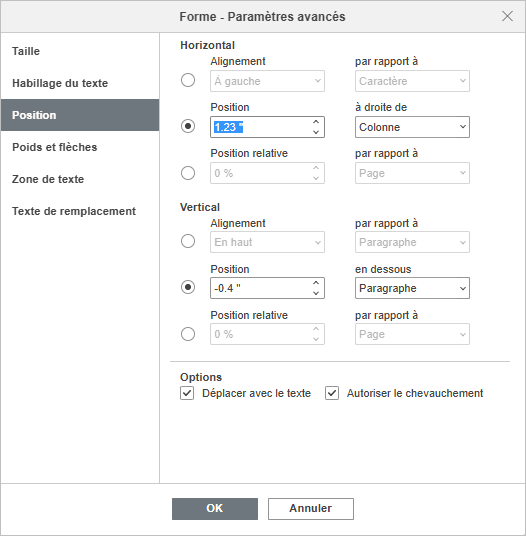The image size is (526, 536).
Task: Click in the vertical Position -0.4 field
Action: coord(261,288)
